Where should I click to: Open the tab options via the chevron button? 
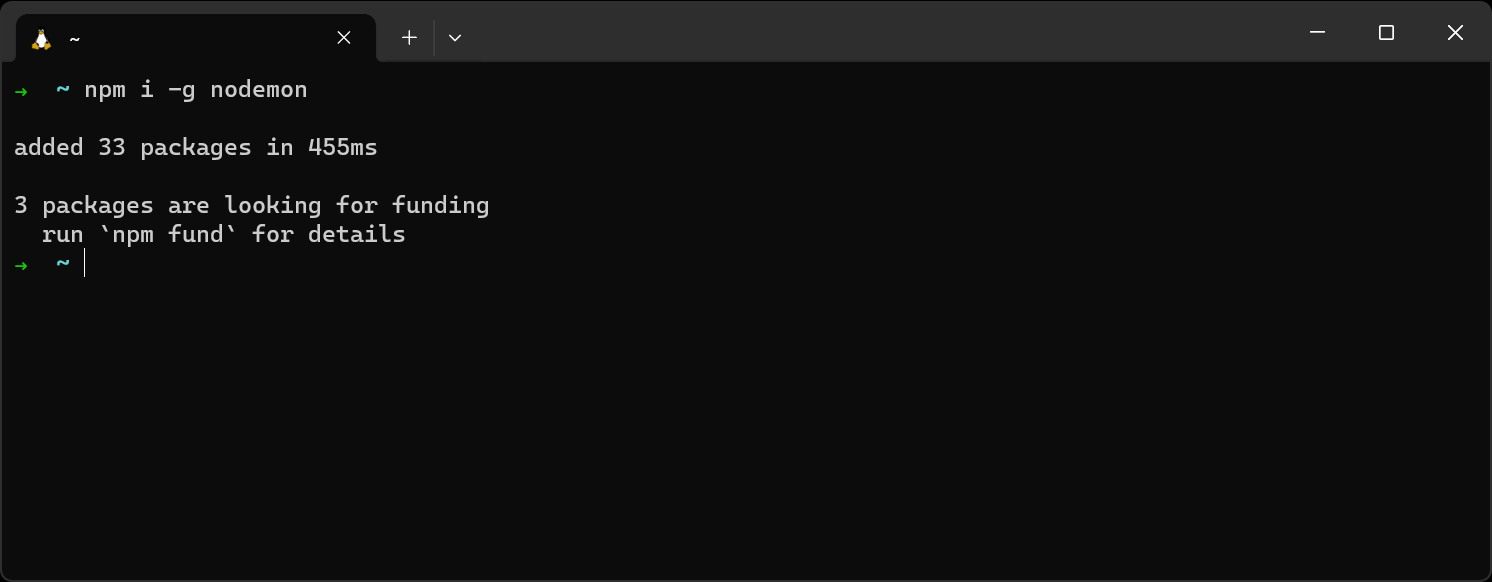pyautogui.click(x=455, y=37)
